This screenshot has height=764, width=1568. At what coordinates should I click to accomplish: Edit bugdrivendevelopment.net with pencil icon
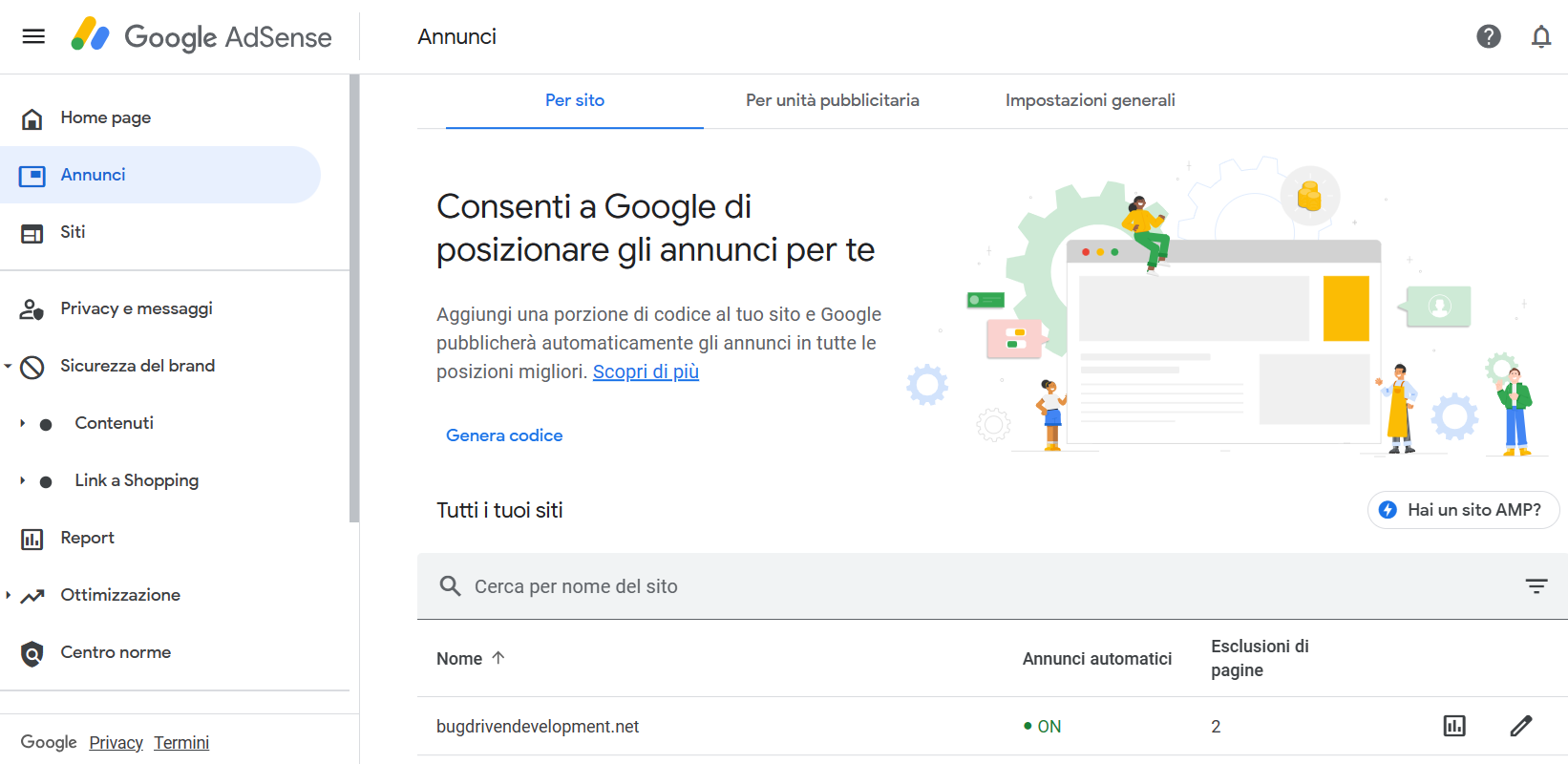(1520, 726)
